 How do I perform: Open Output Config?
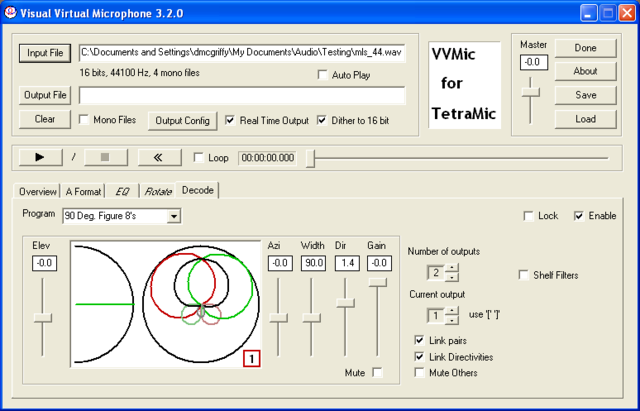182,121
